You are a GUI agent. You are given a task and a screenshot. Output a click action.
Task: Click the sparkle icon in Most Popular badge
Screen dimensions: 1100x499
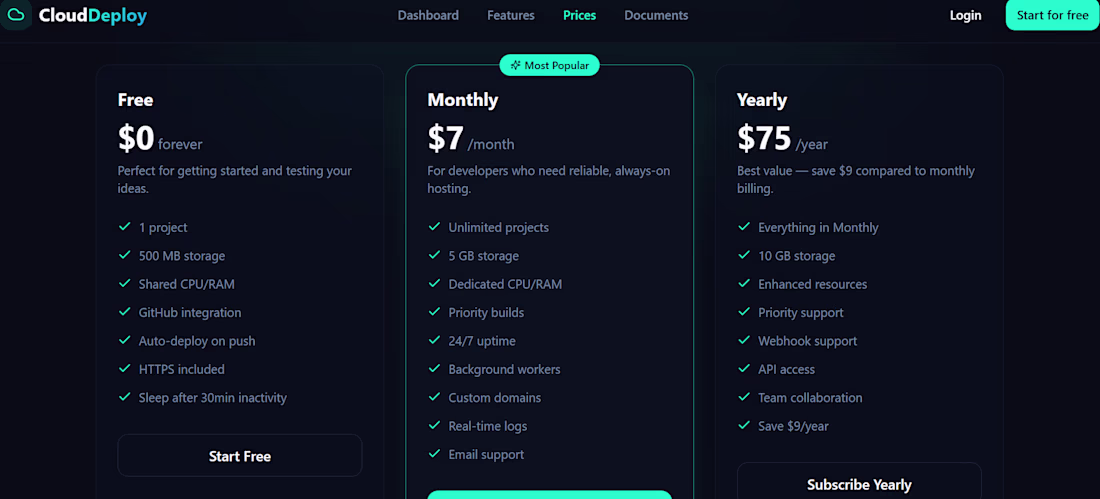(516, 65)
